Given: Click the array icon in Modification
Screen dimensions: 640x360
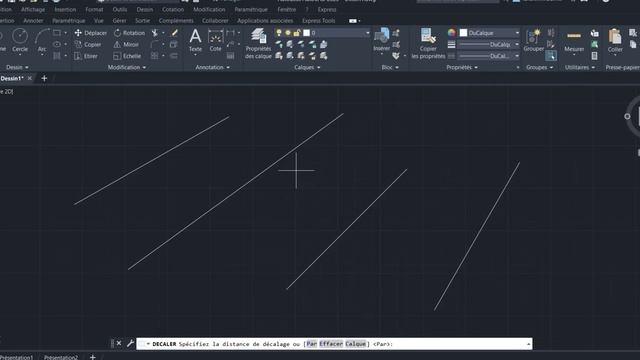Looking at the screenshot, I should click(155, 56).
